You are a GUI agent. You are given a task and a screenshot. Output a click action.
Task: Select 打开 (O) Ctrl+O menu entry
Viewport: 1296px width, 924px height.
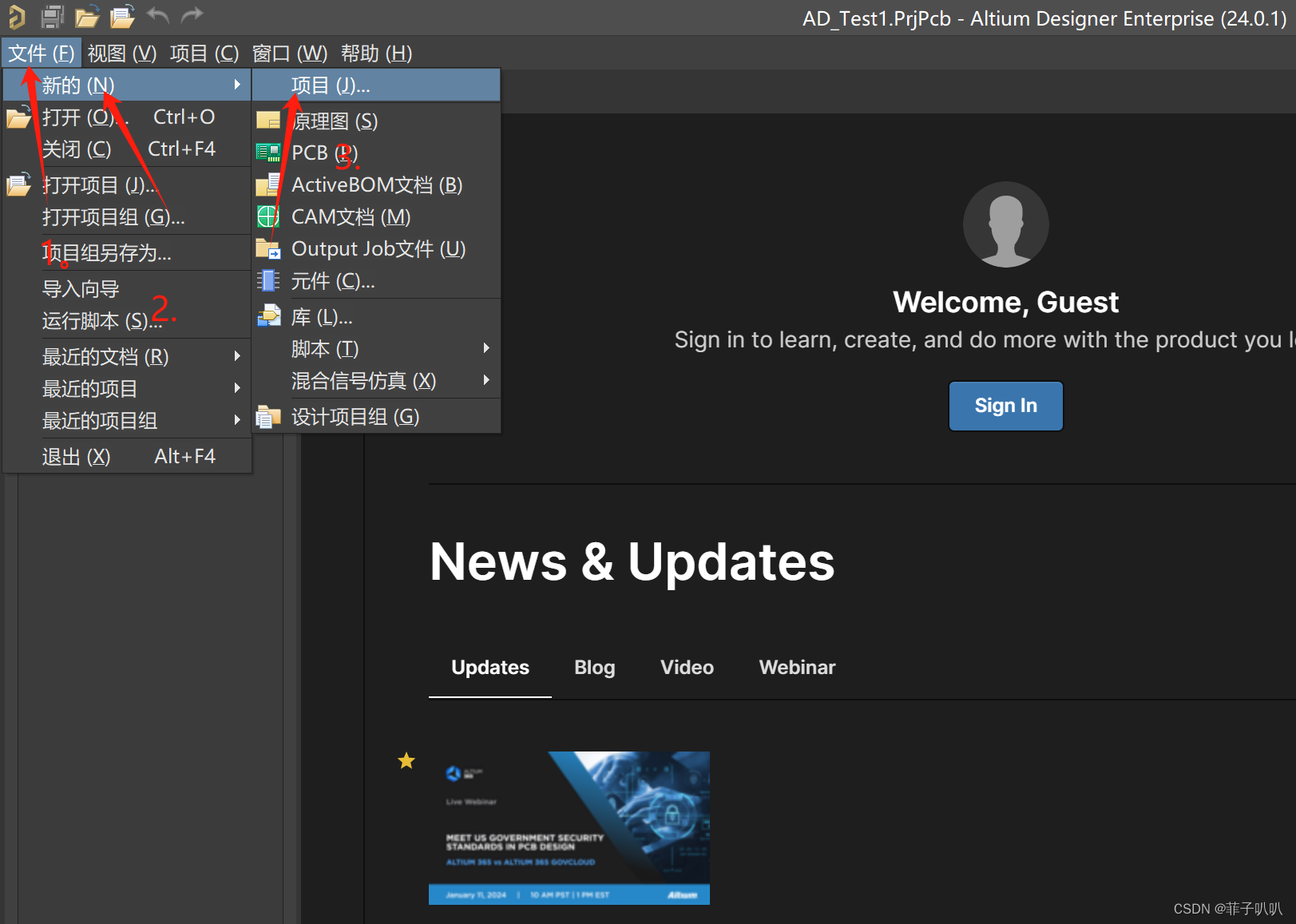click(x=127, y=117)
